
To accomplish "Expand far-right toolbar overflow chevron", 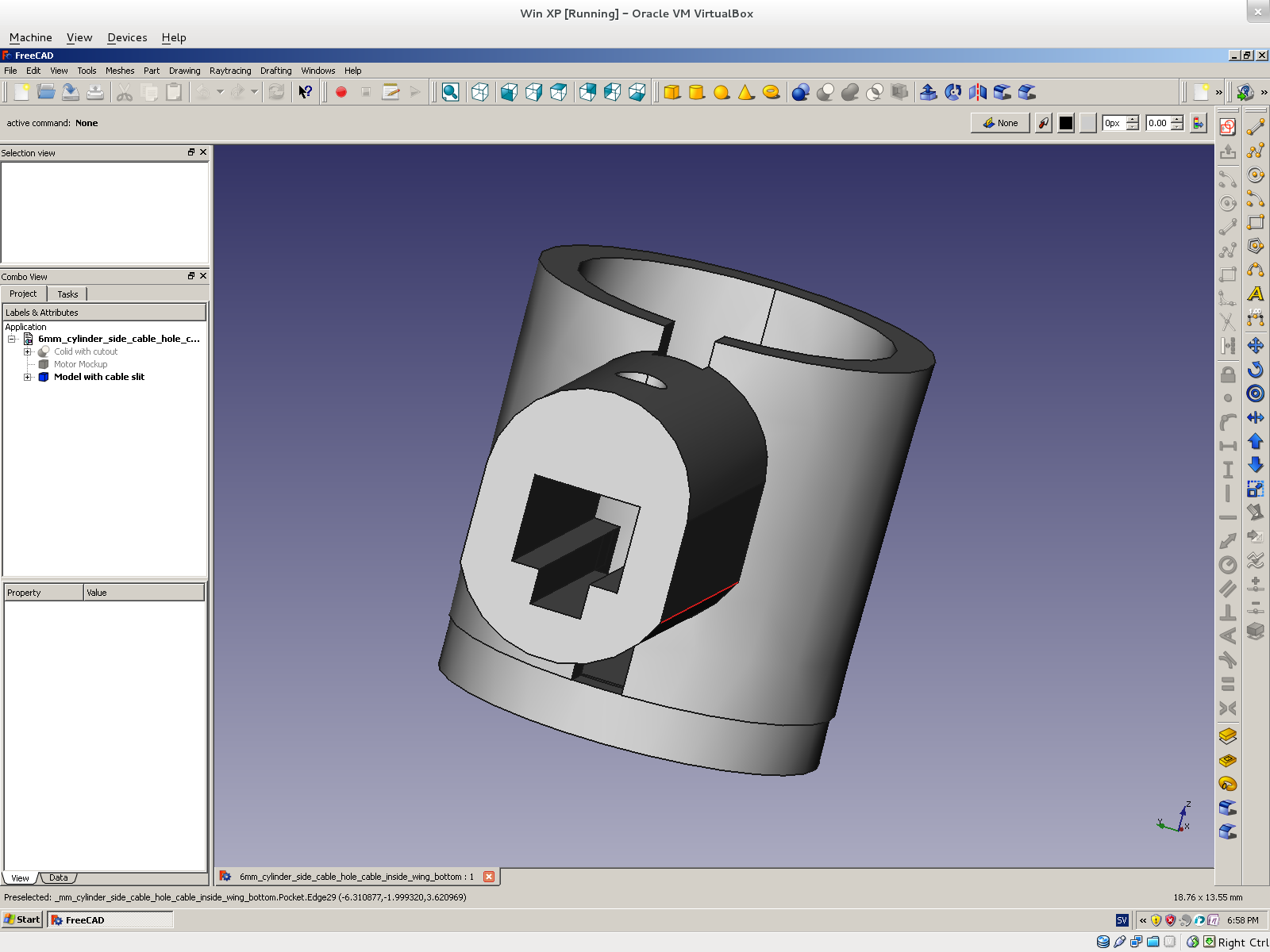I will tap(1264, 93).
